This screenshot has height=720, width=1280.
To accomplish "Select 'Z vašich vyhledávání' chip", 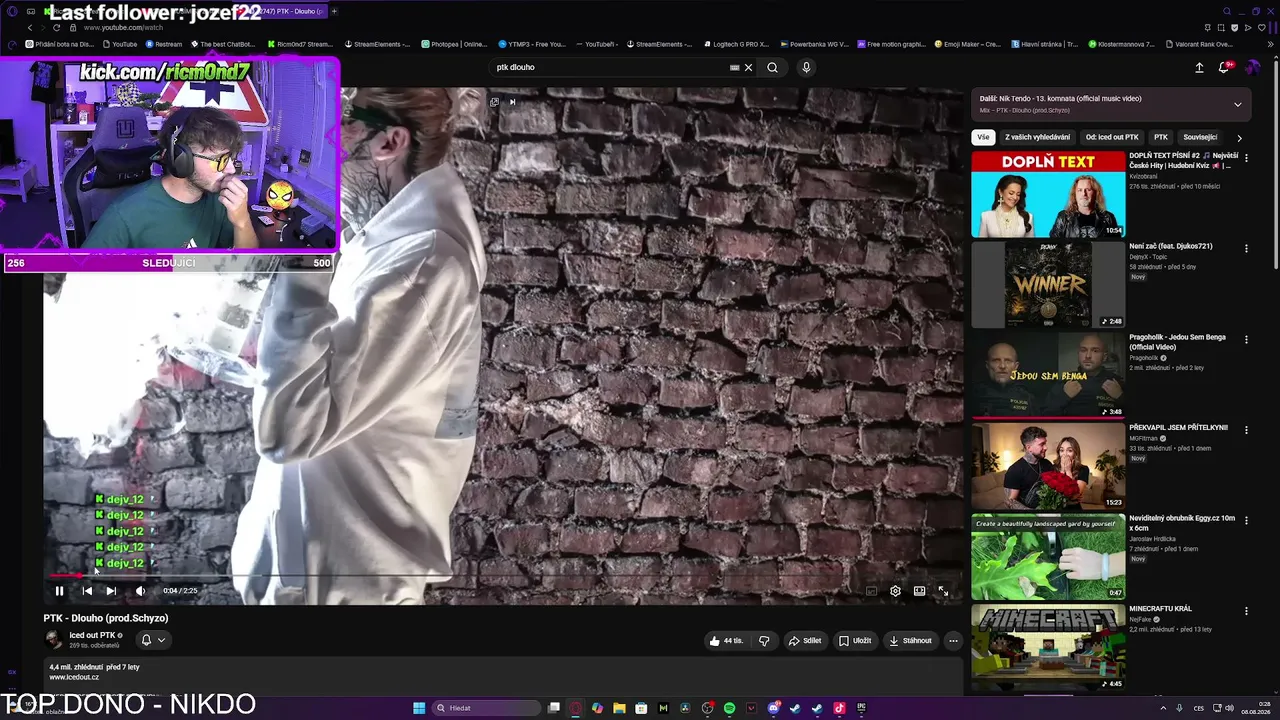I will click(x=1038, y=137).
